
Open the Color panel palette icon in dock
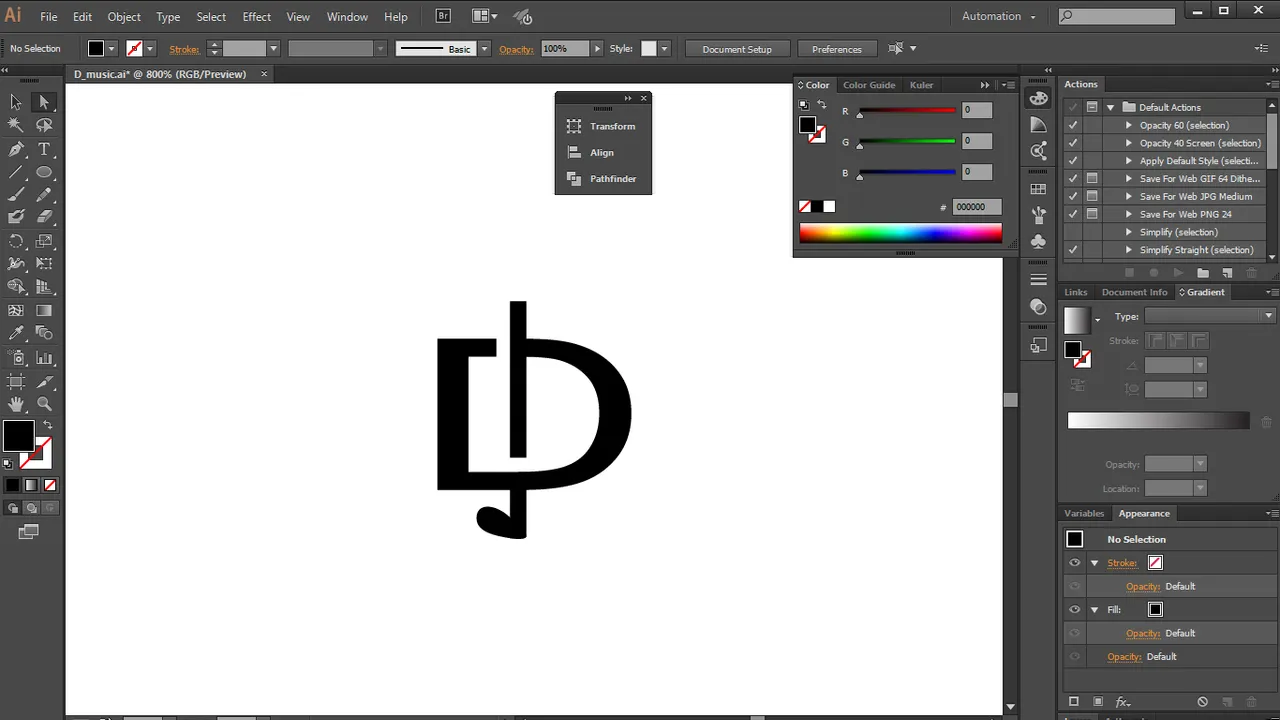coord(1039,98)
